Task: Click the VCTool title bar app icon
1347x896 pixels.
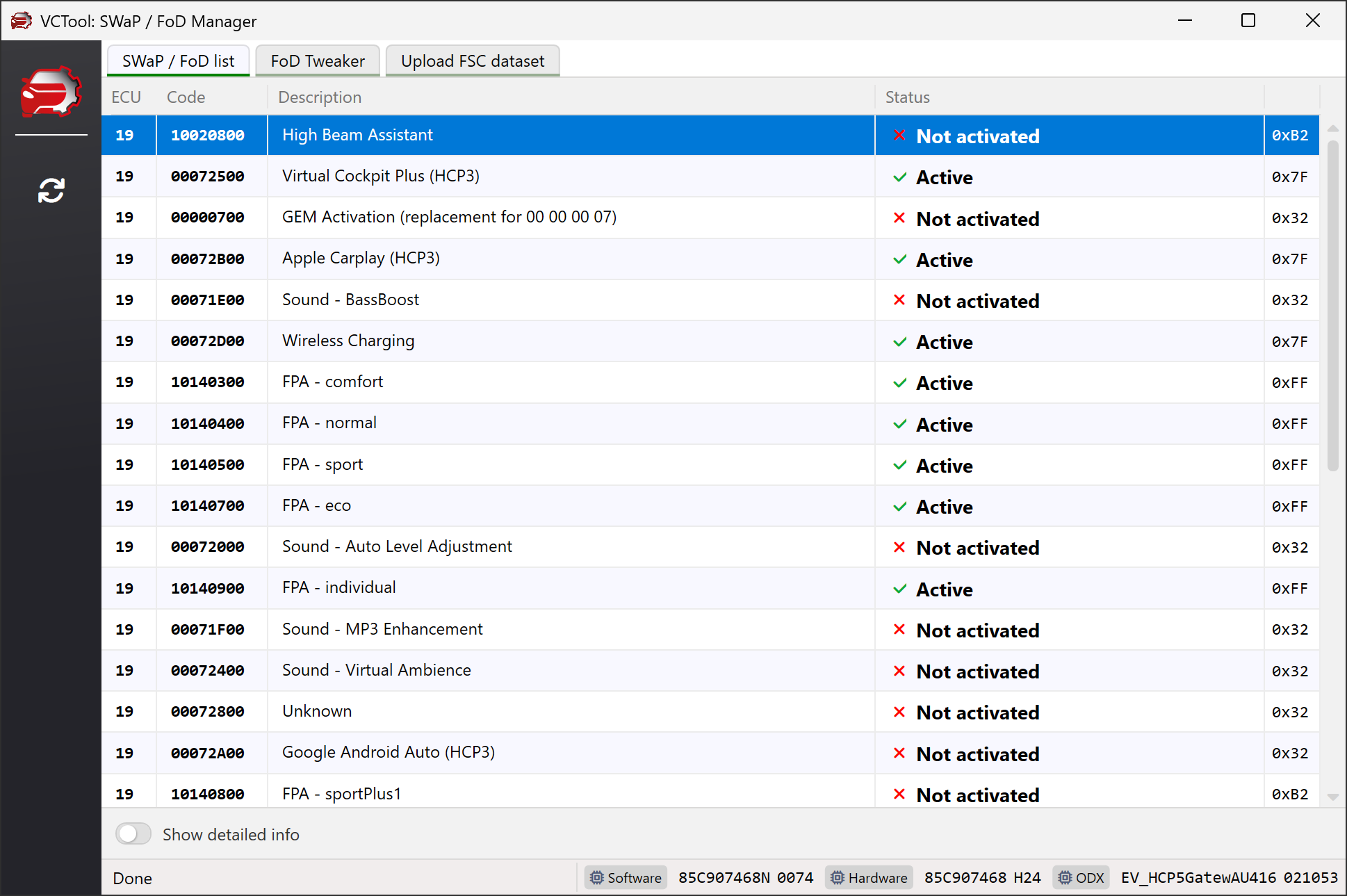Action: [x=21, y=21]
